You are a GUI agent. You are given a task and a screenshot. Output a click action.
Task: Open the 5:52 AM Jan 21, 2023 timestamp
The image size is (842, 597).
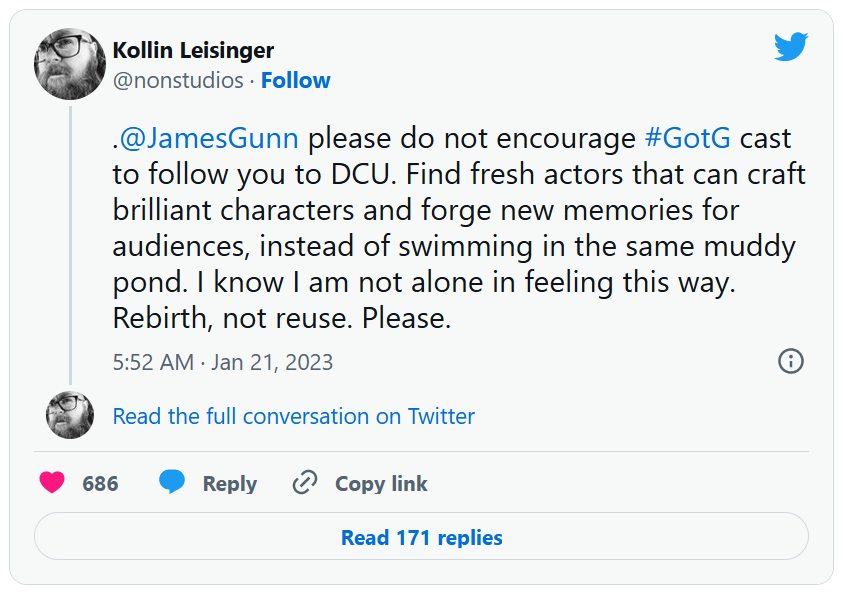pos(223,362)
